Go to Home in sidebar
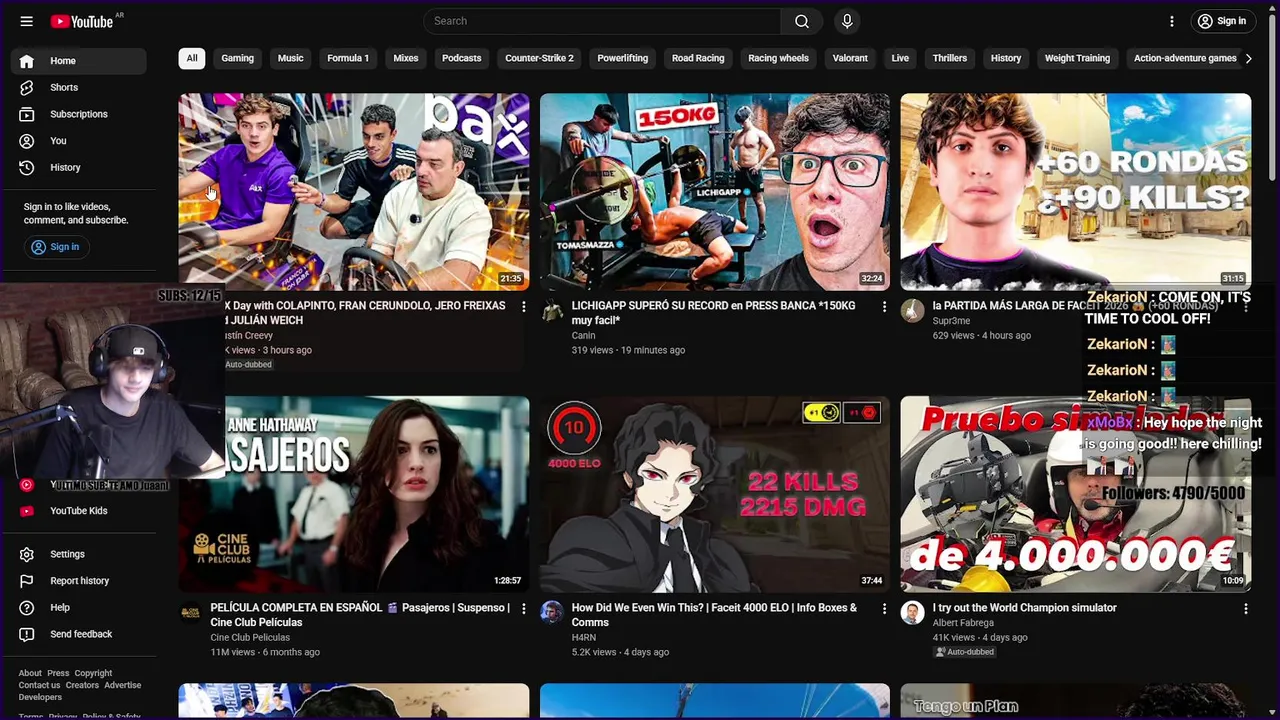The width and height of the screenshot is (1280, 720). pyautogui.click(x=79, y=61)
